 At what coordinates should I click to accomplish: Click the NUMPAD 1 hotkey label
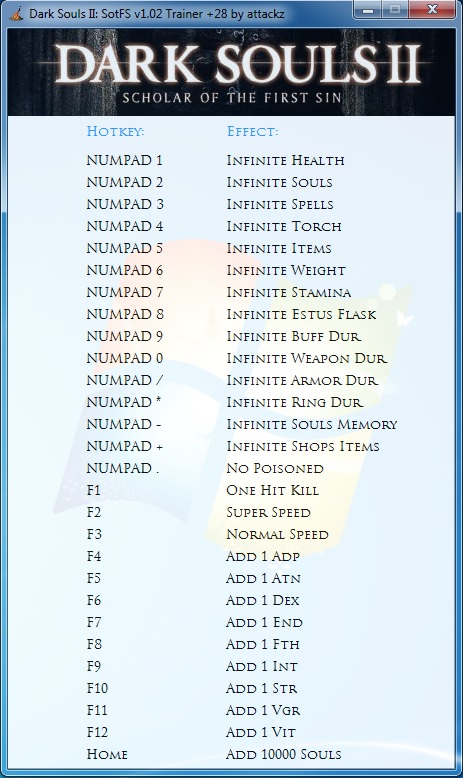point(125,160)
